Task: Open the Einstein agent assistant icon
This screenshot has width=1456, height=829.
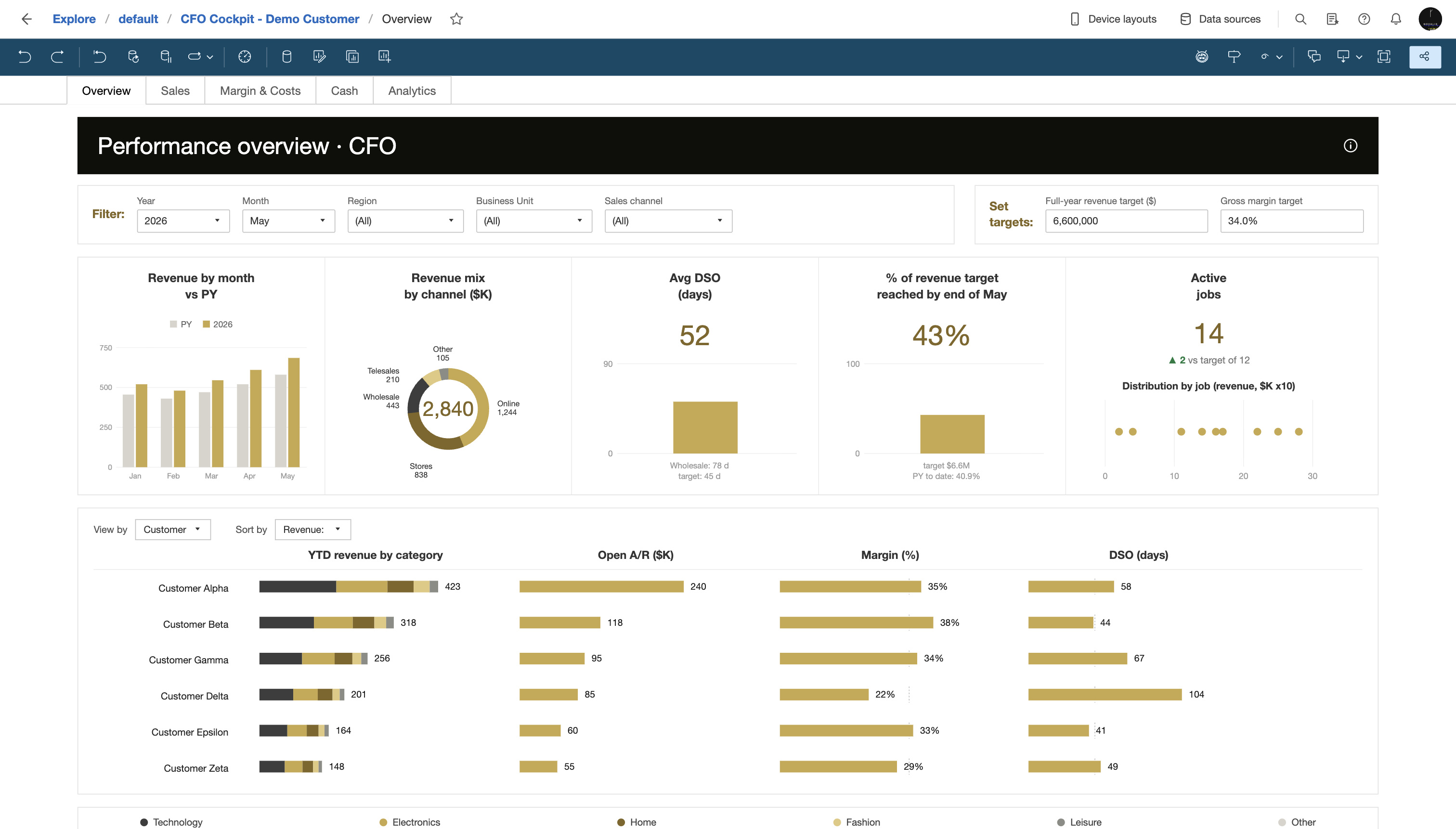Action: click(1201, 56)
